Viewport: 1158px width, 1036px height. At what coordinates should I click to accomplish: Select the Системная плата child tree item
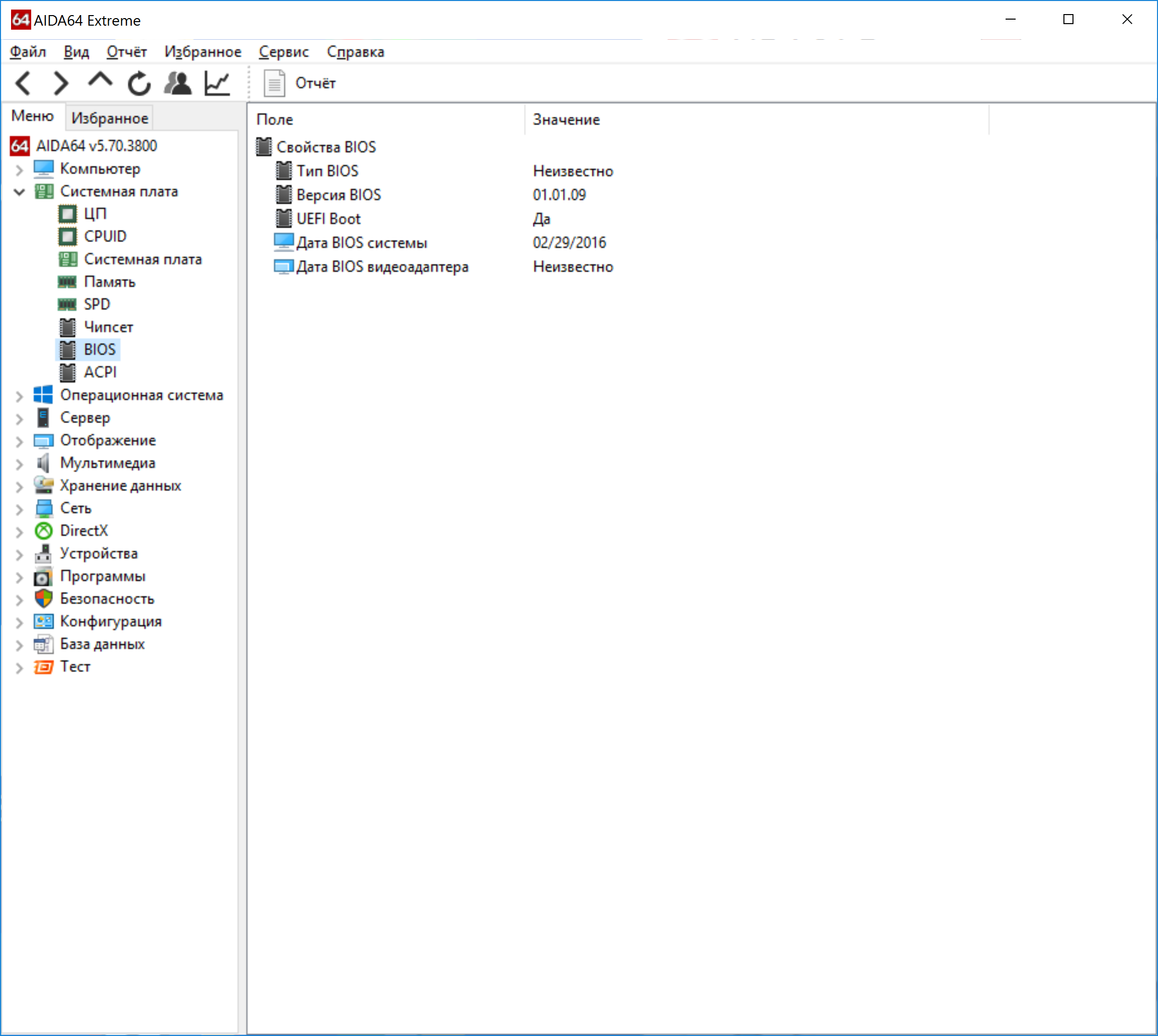pos(143,259)
